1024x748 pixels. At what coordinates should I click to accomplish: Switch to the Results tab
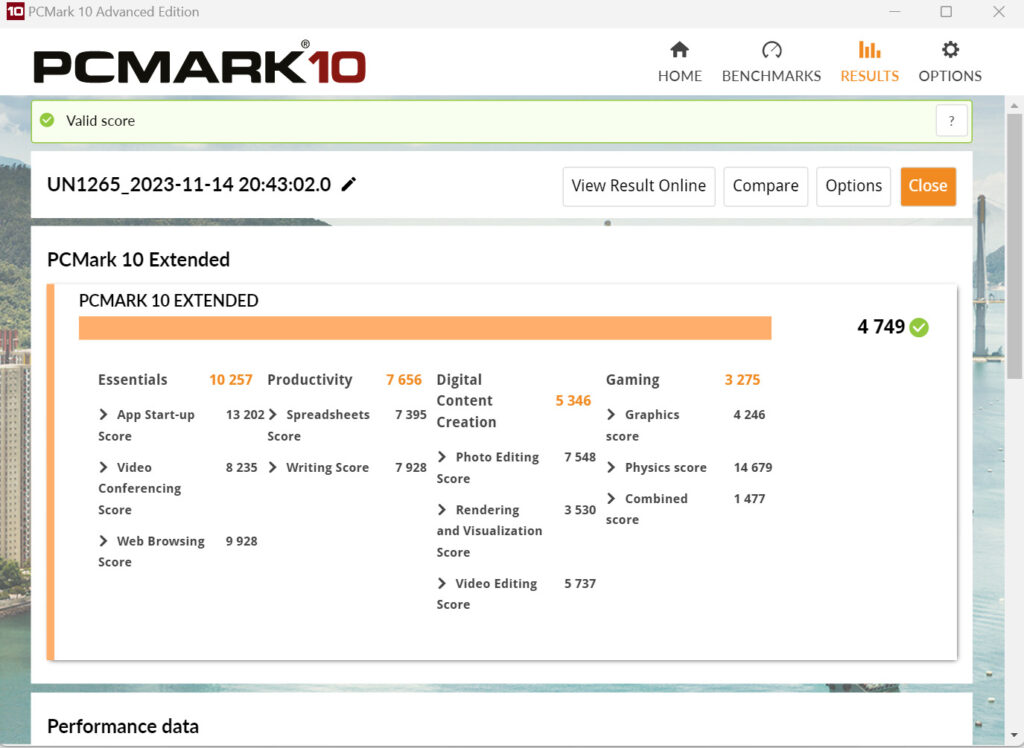[869, 63]
